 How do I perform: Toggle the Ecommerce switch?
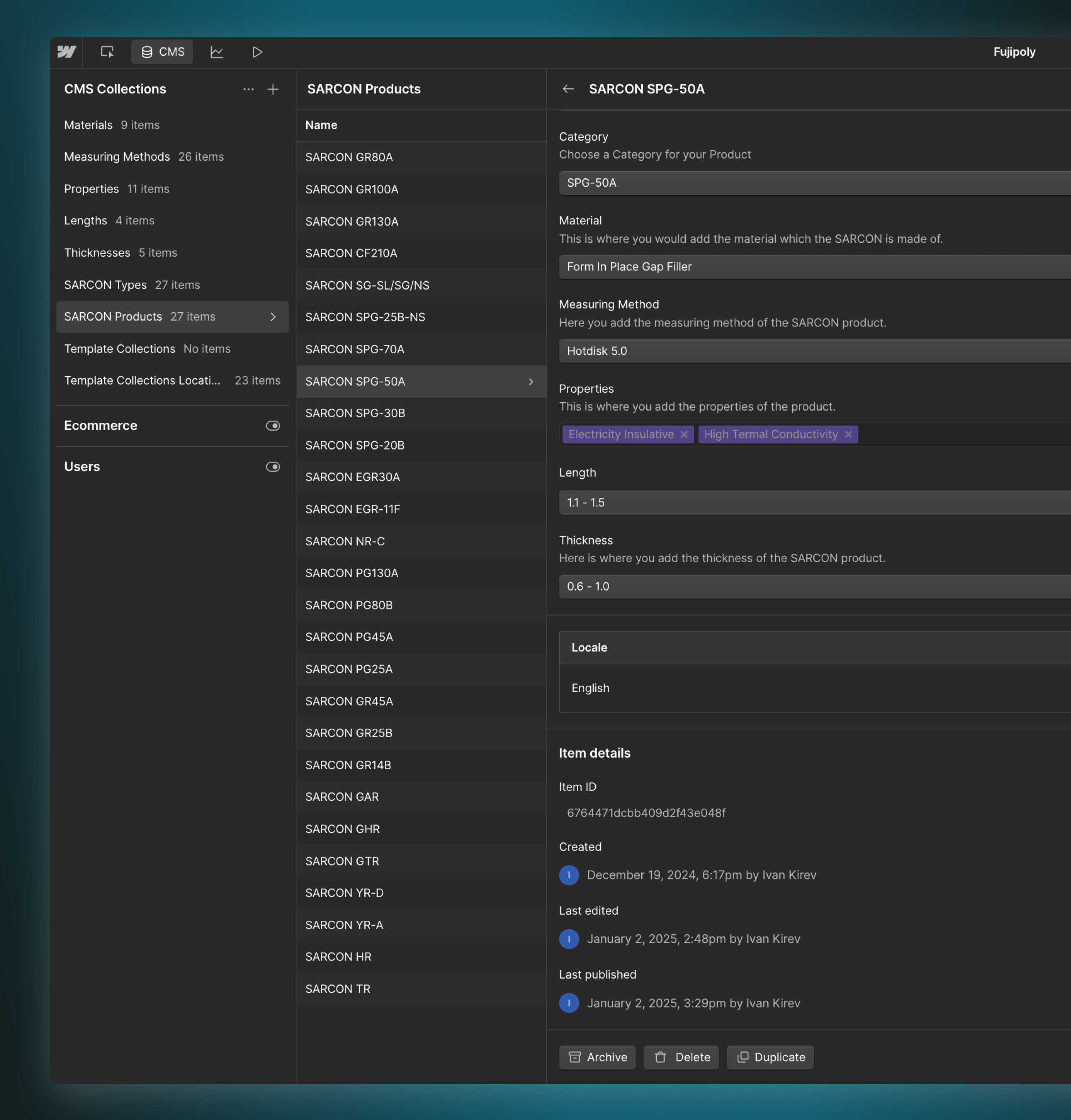(x=273, y=426)
